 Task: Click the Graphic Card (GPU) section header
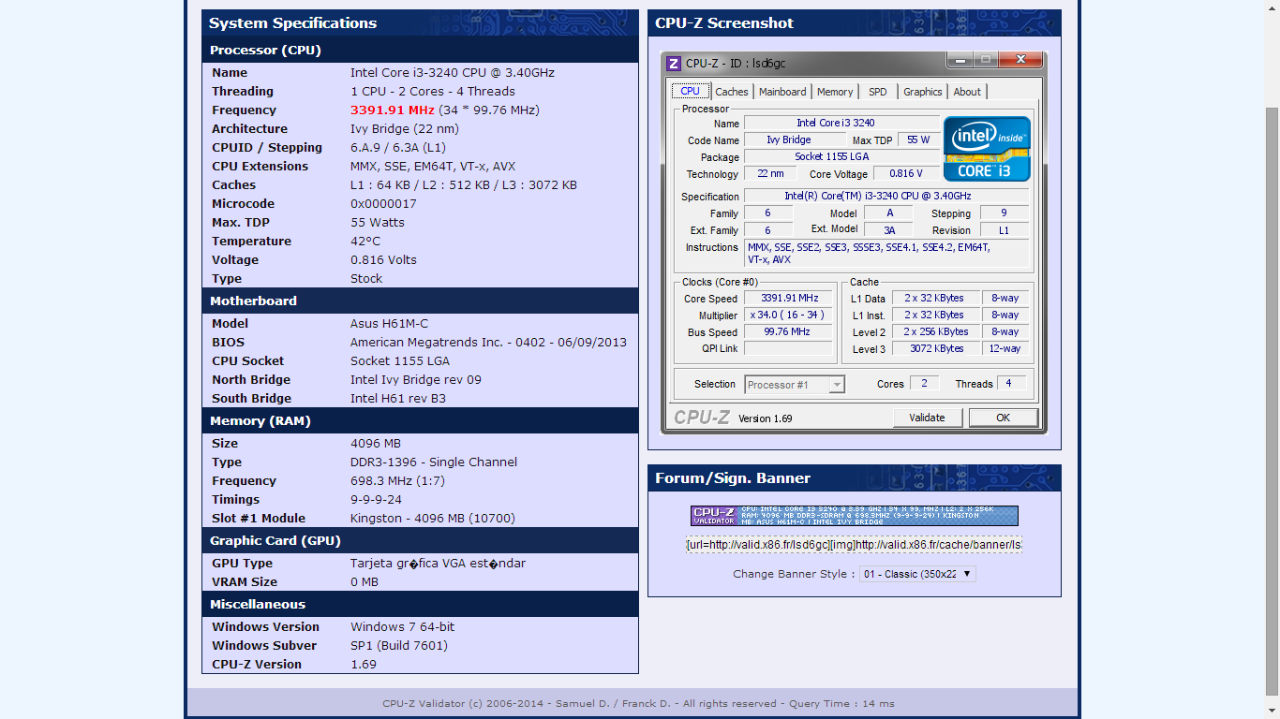(420, 541)
